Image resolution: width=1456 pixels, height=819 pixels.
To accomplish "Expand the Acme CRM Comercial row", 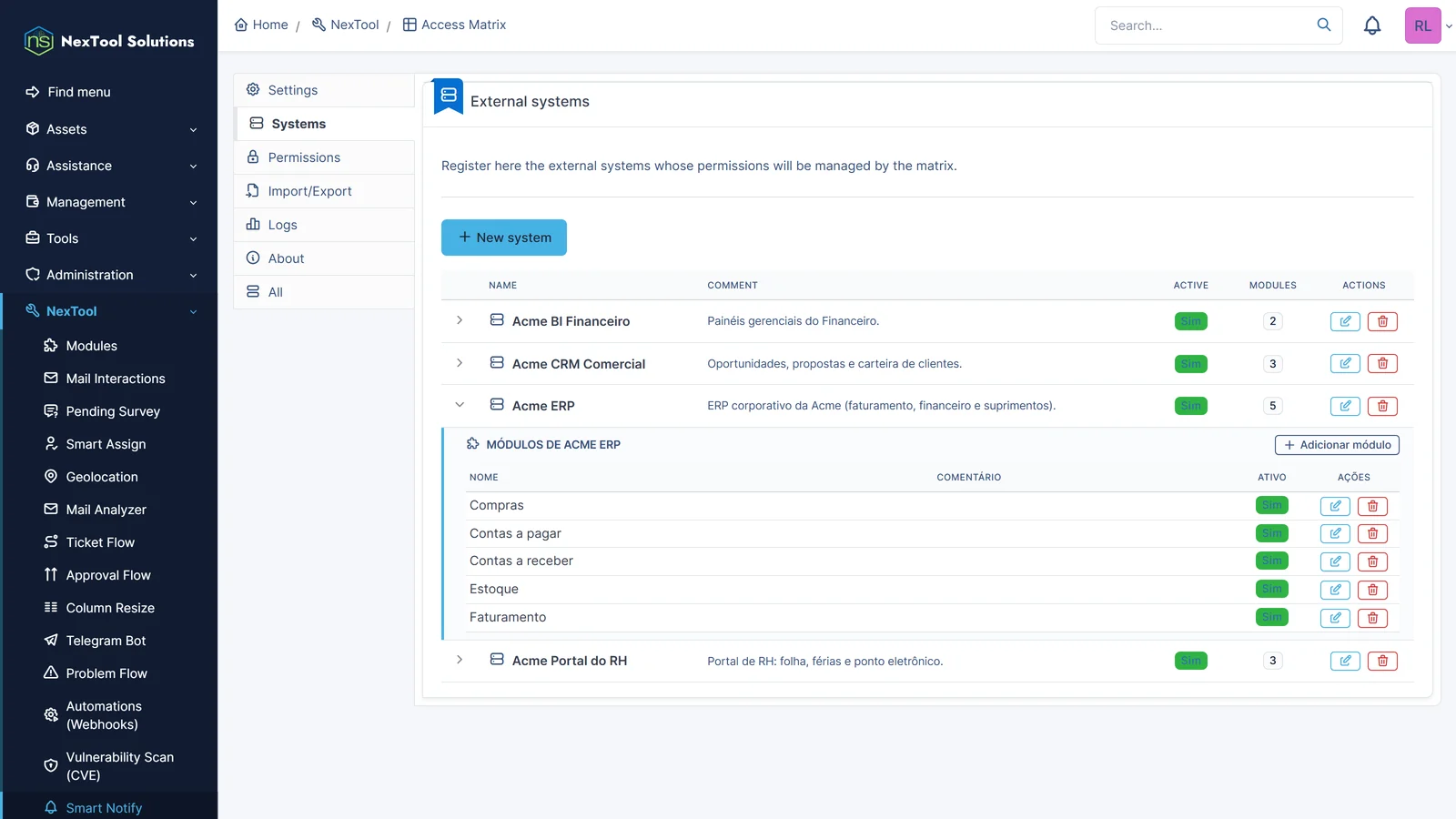I will pyautogui.click(x=460, y=363).
